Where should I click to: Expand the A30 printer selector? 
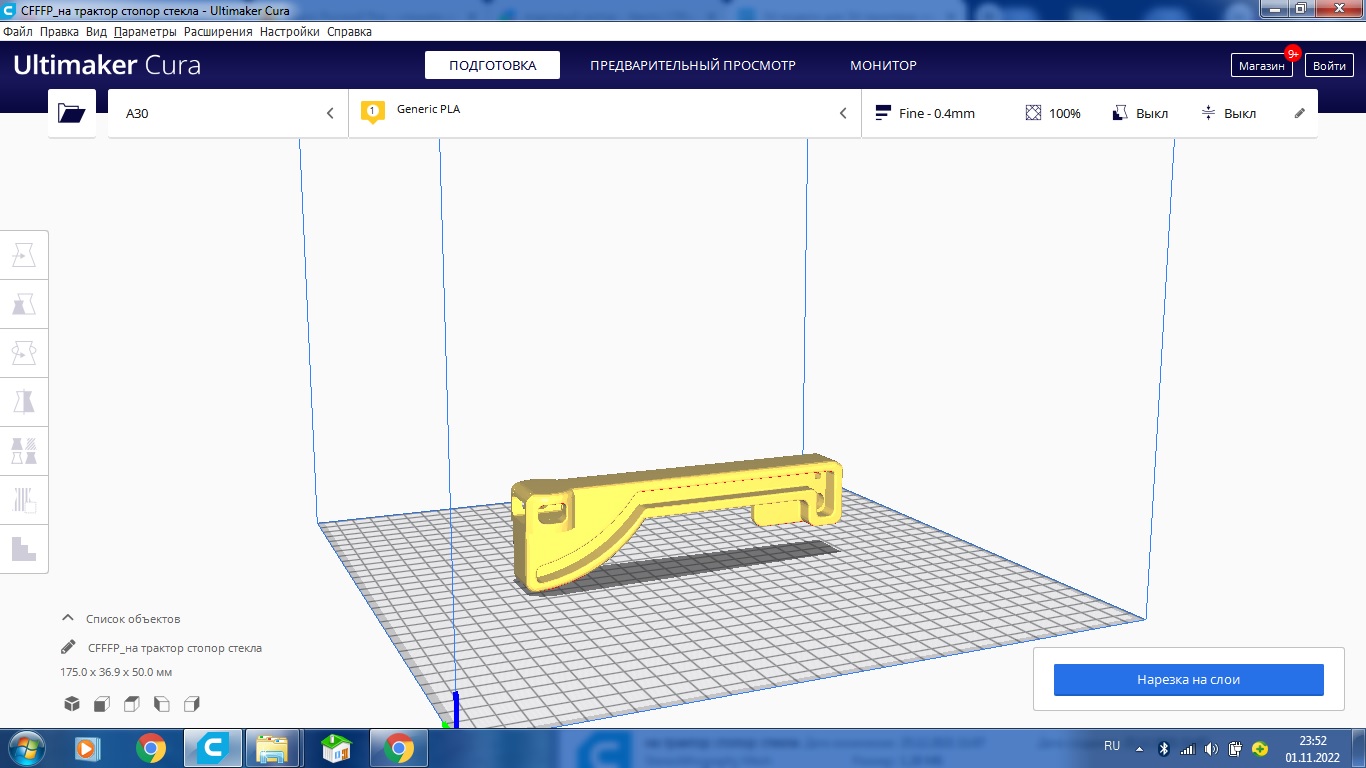pos(228,113)
